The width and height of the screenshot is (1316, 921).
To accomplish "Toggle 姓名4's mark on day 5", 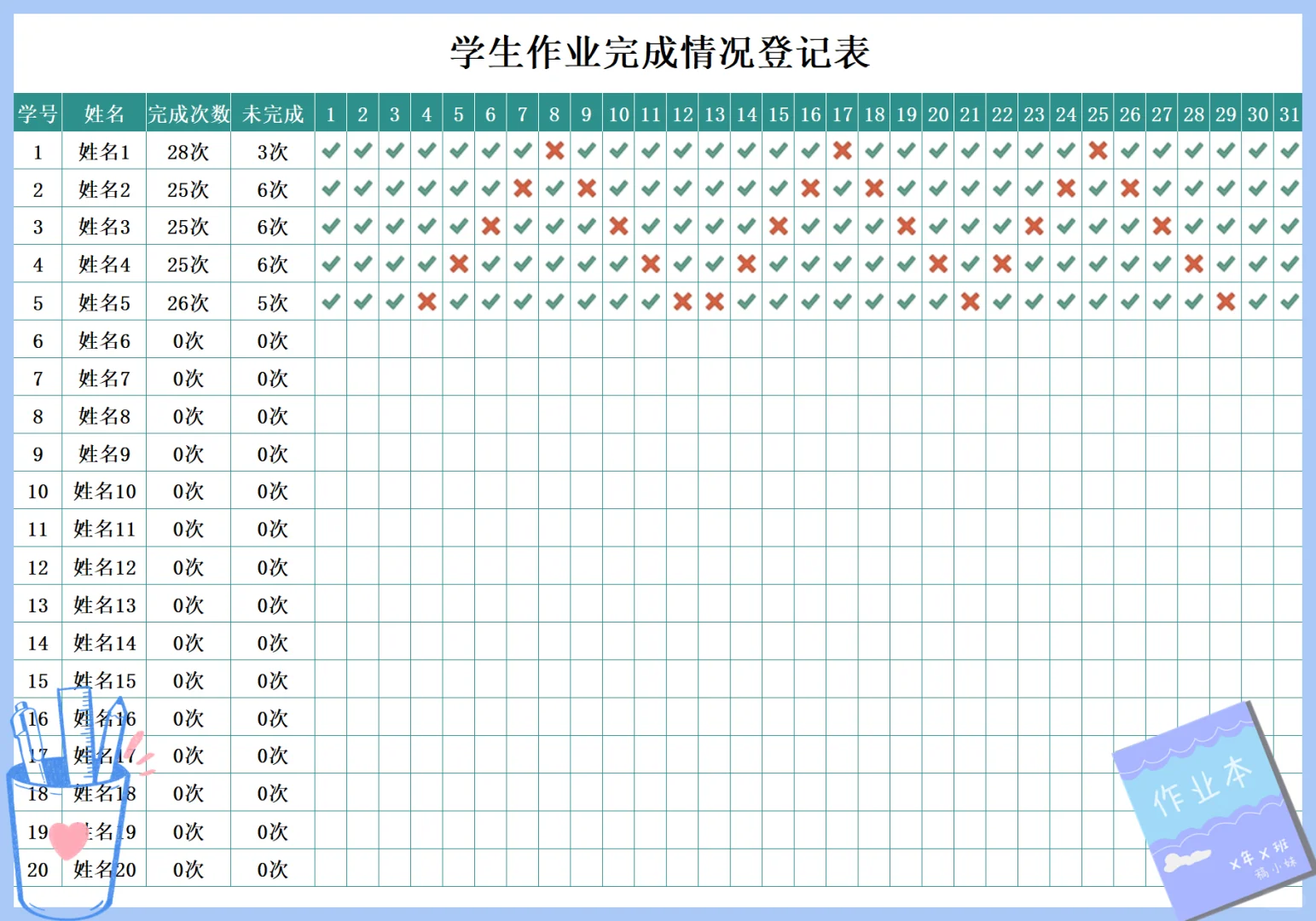I will (458, 264).
